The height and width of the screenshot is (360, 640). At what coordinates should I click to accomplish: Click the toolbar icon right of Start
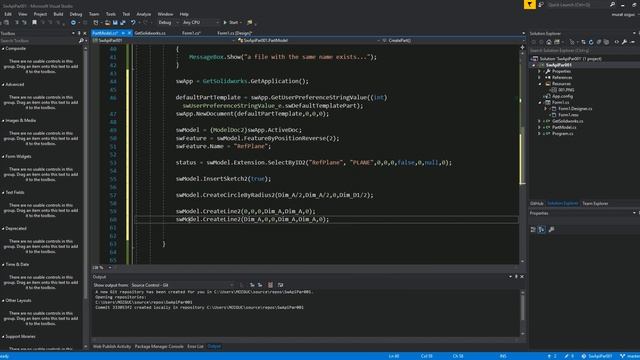click(249, 22)
